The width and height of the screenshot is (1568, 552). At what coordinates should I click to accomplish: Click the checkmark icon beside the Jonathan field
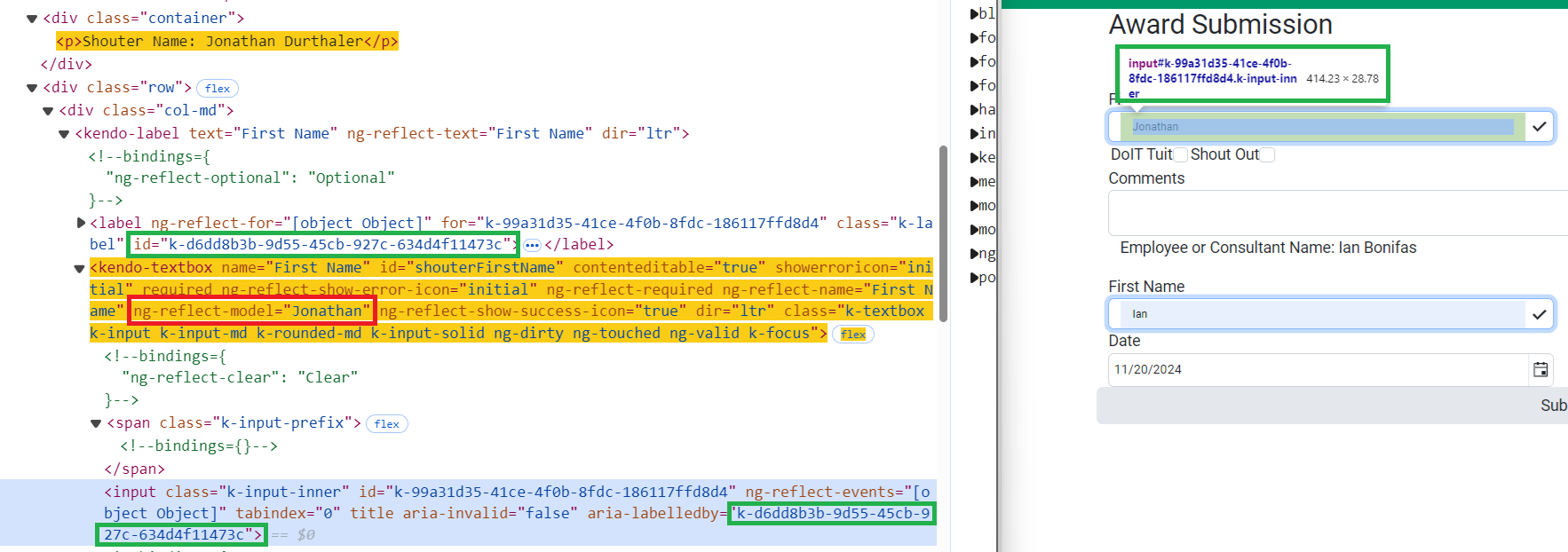(x=1539, y=126)
